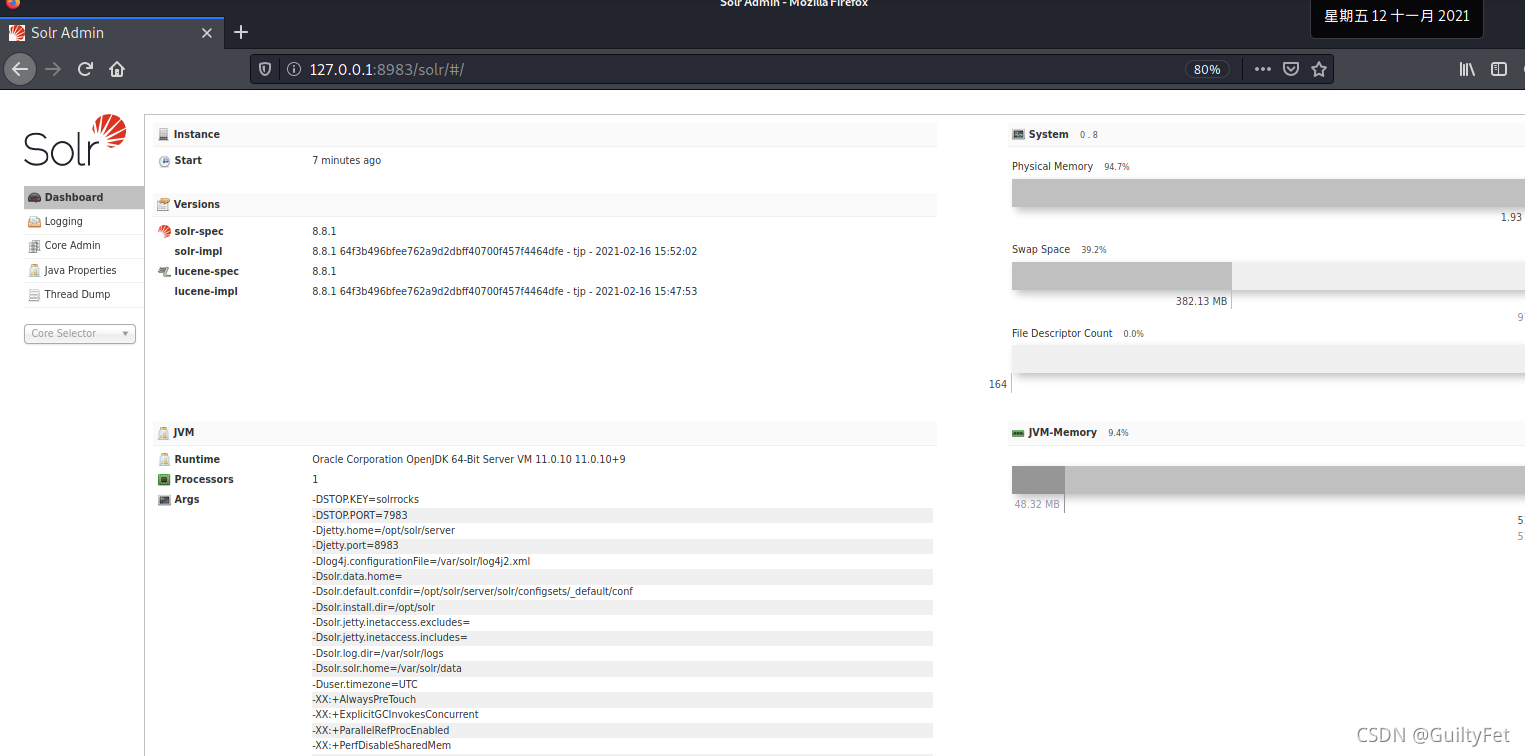
Task: Expand the Core Selector dropdown
Action: click(x=80, y=334)
